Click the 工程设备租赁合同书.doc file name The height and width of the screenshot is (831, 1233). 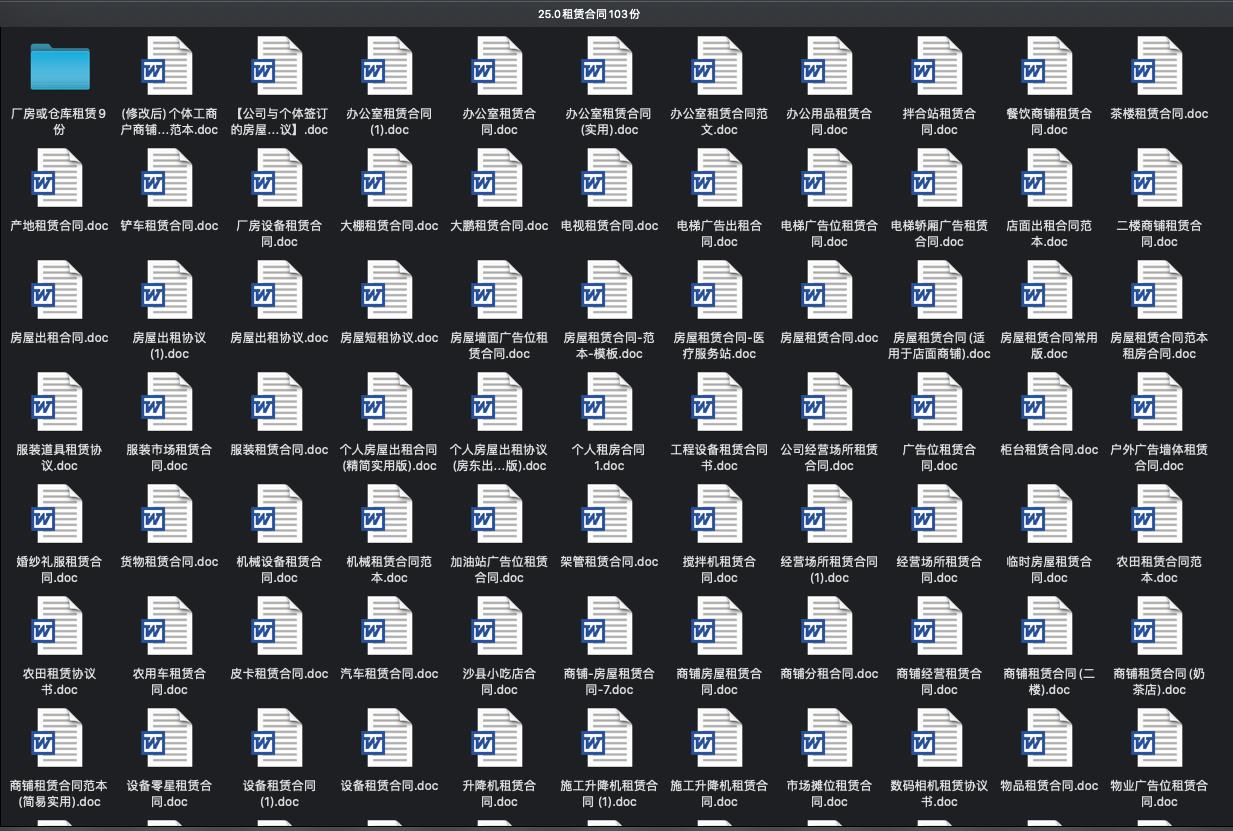tap(719, 458)
